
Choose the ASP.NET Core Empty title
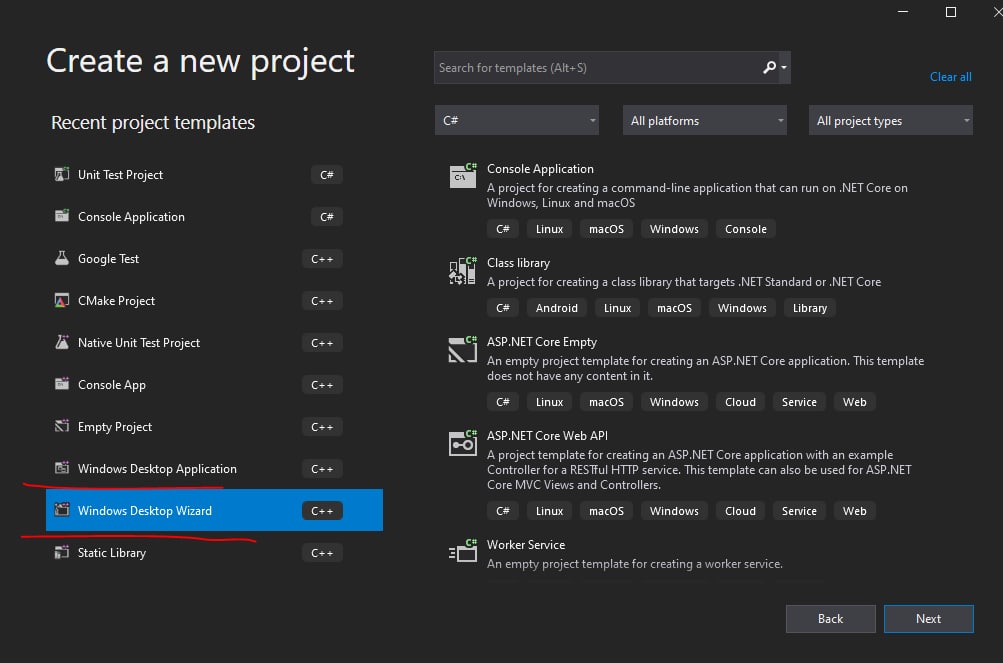(x=542, y=342)
